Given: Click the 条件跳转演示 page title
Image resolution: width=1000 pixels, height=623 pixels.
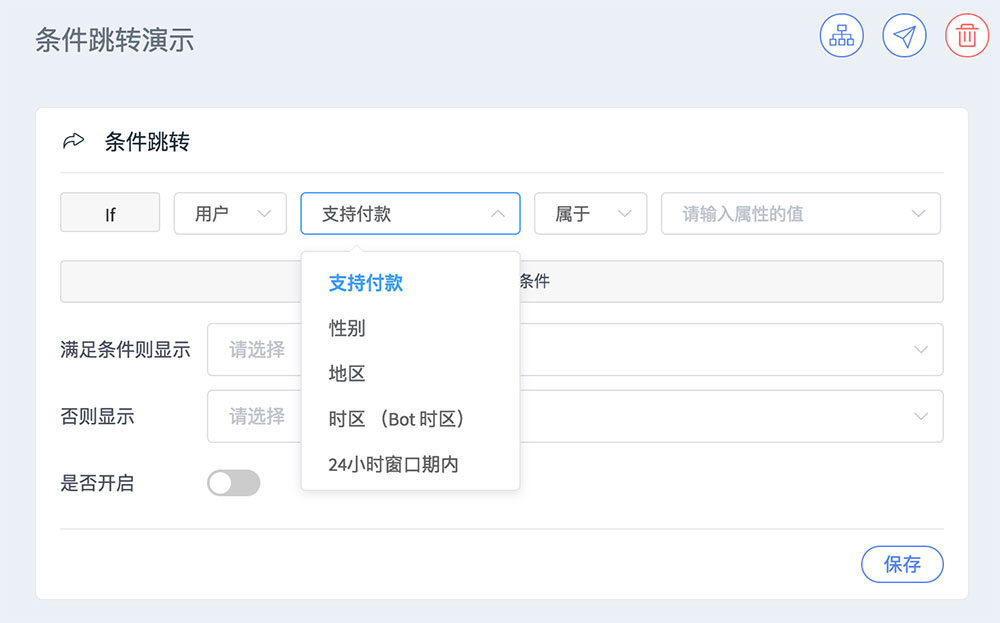Looking at the screenshot, I should (115, 40).
